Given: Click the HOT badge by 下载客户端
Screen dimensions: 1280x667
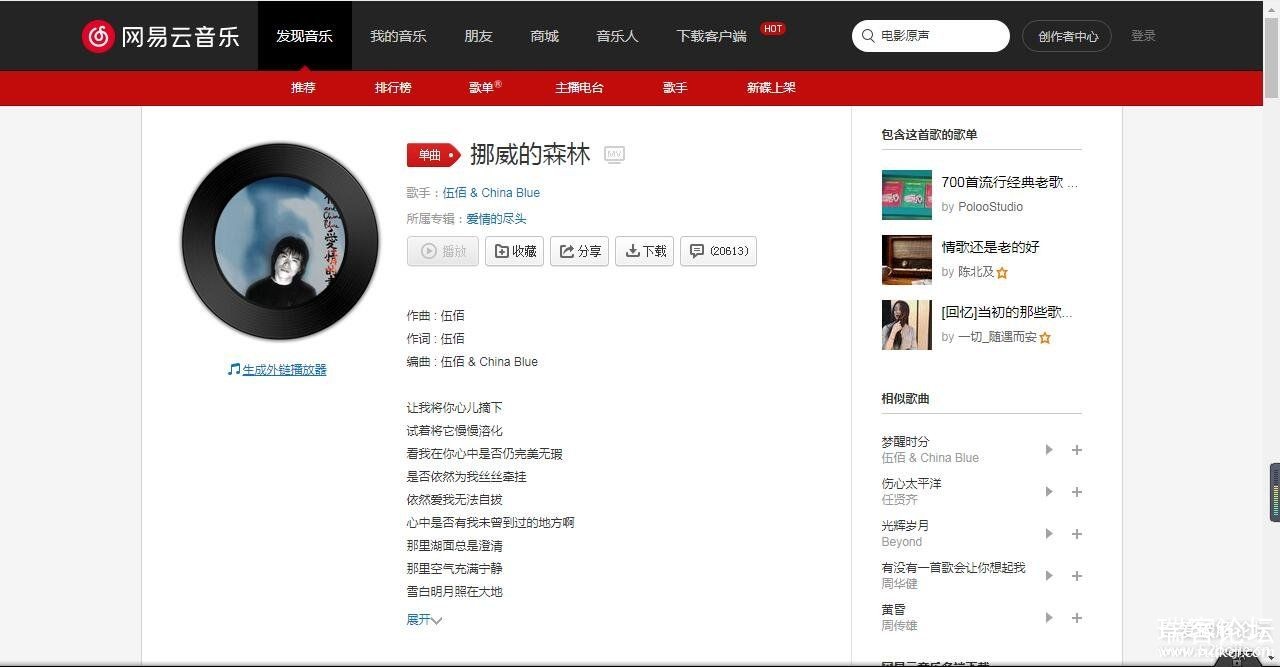Looking at the screenshot, I should click(773, 29).
